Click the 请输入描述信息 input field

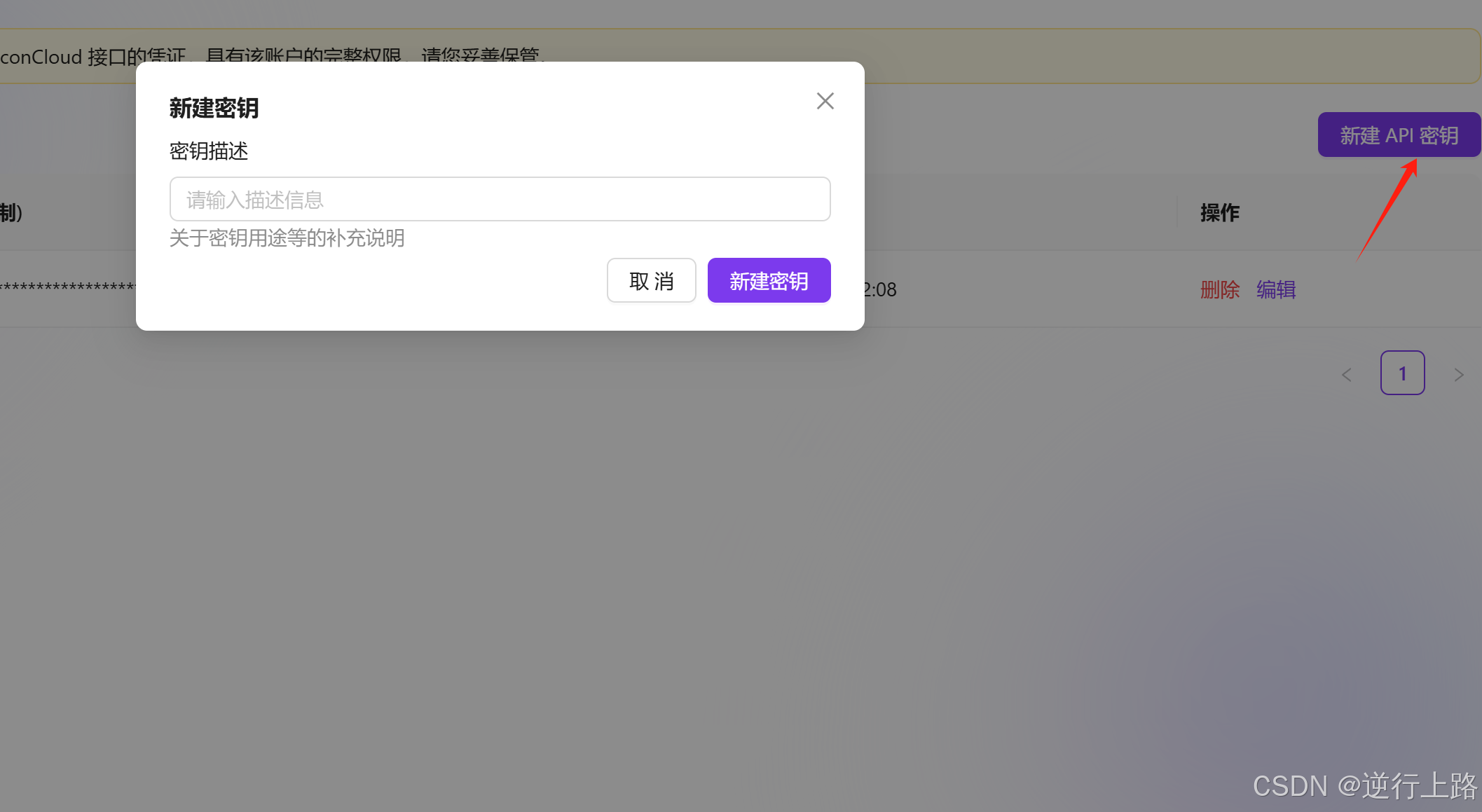(x=500, y=199)
